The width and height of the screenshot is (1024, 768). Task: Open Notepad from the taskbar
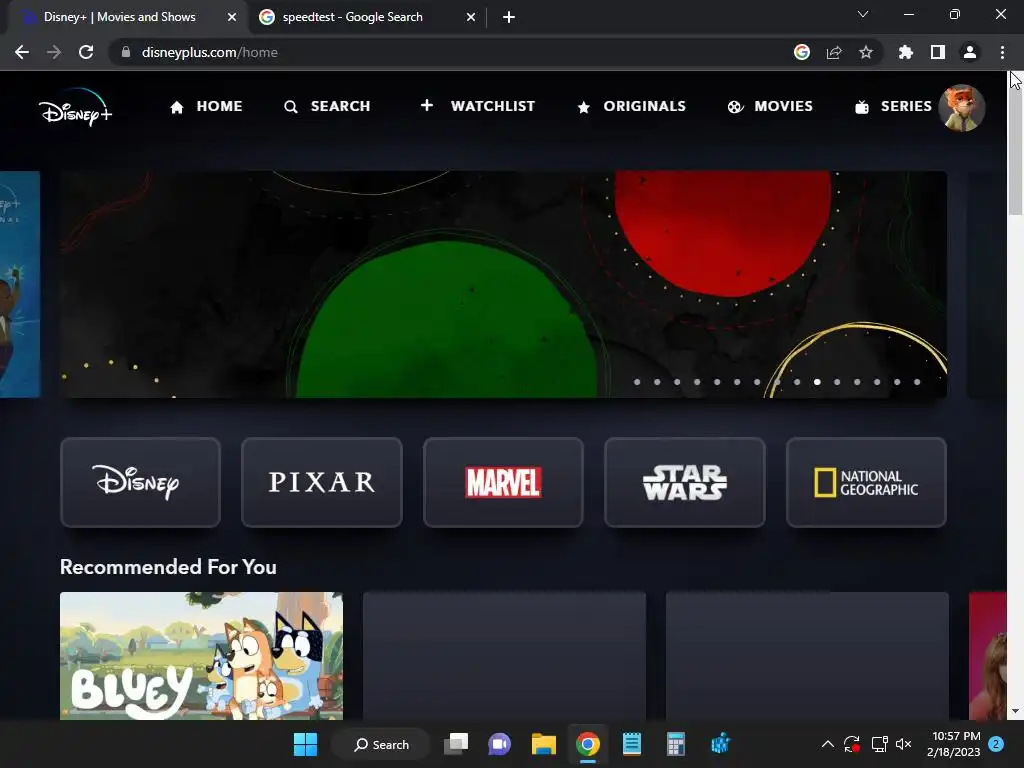click(632, 744)
